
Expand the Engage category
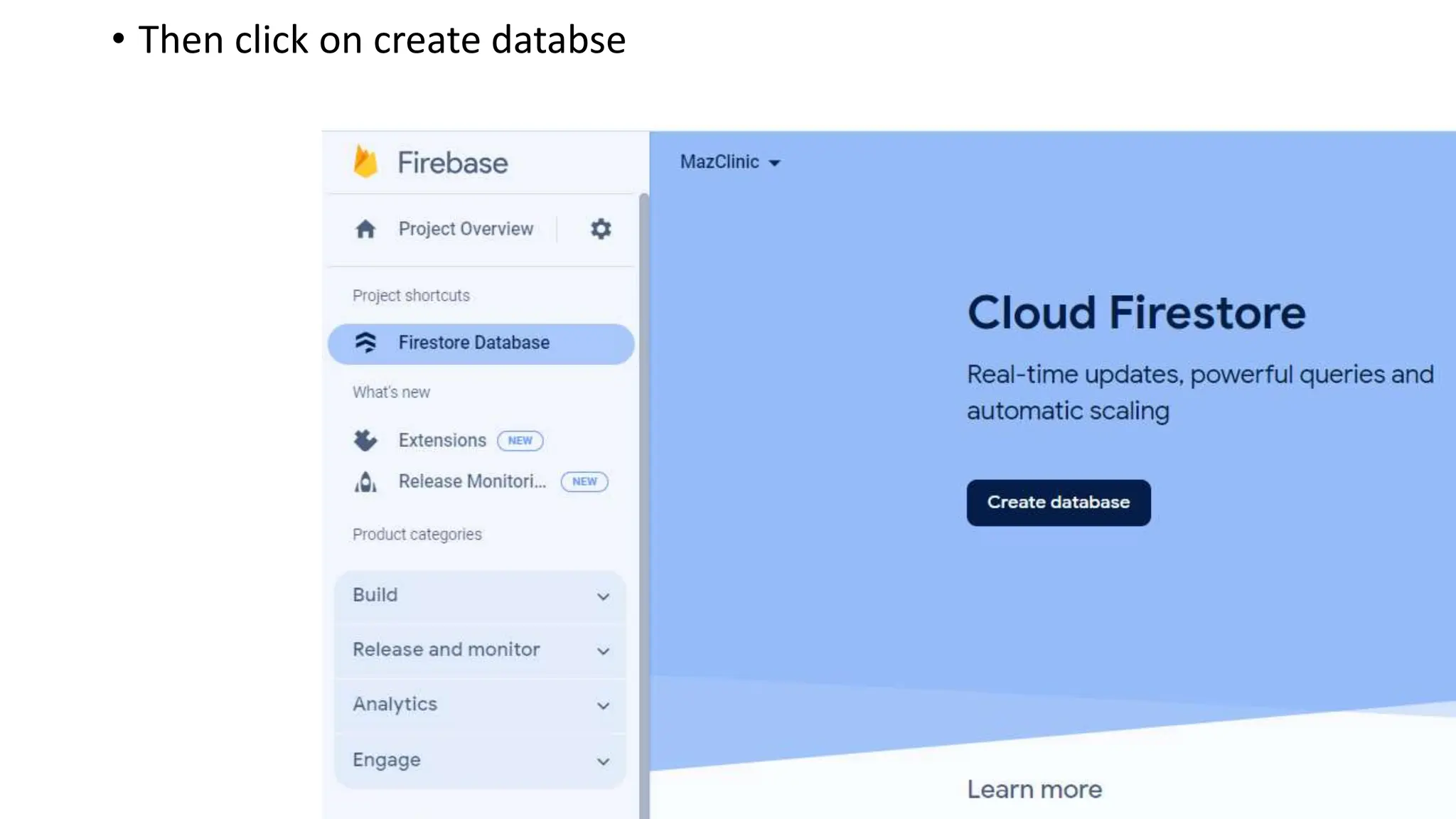point(481,761)
